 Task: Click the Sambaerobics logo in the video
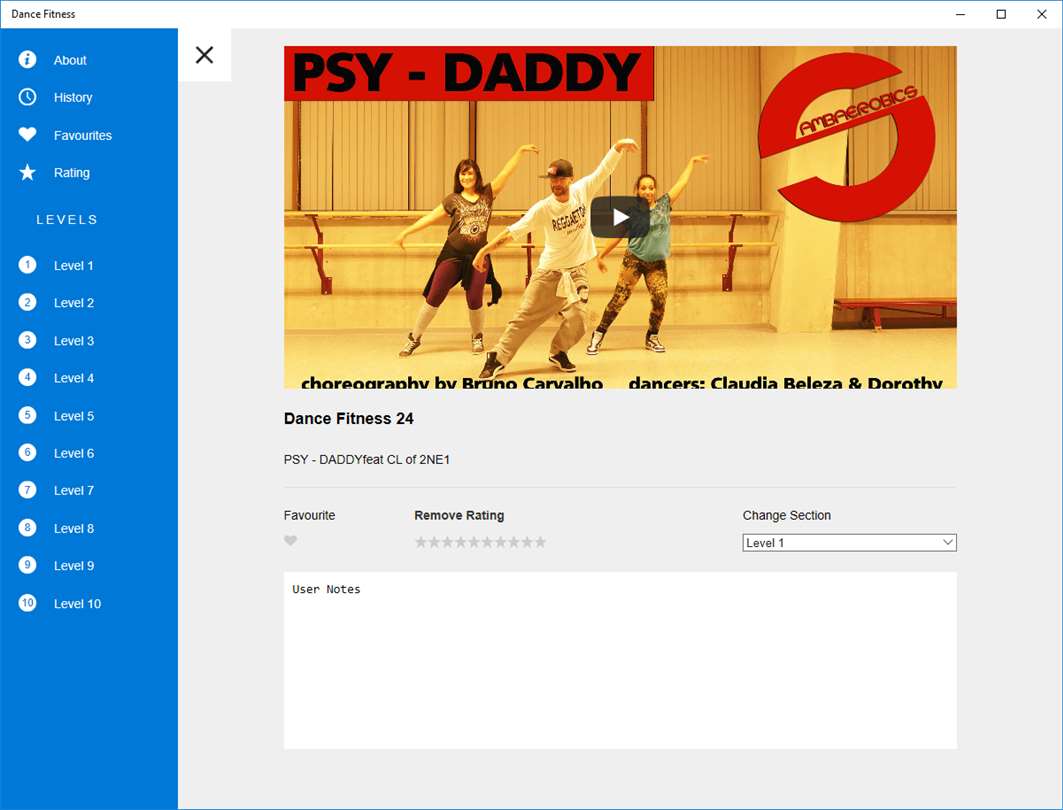[x=847, y=137]
